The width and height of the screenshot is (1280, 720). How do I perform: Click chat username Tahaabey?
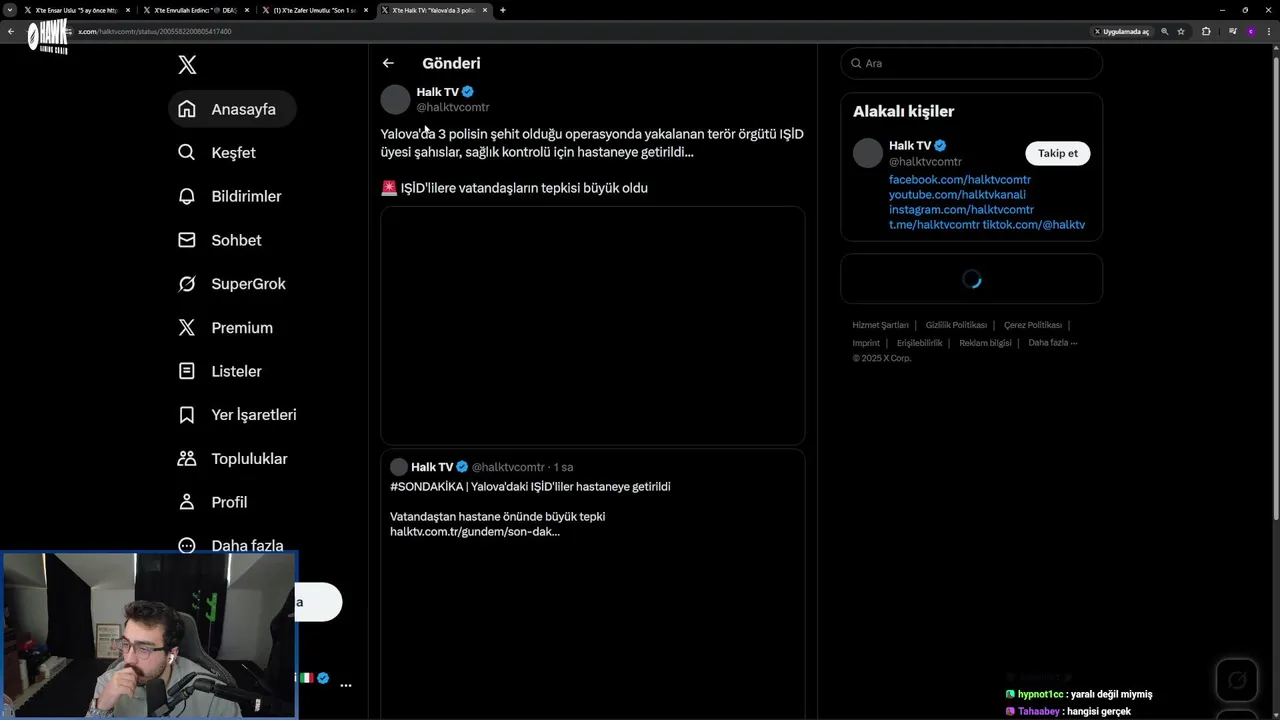(x=1039, y=712)
